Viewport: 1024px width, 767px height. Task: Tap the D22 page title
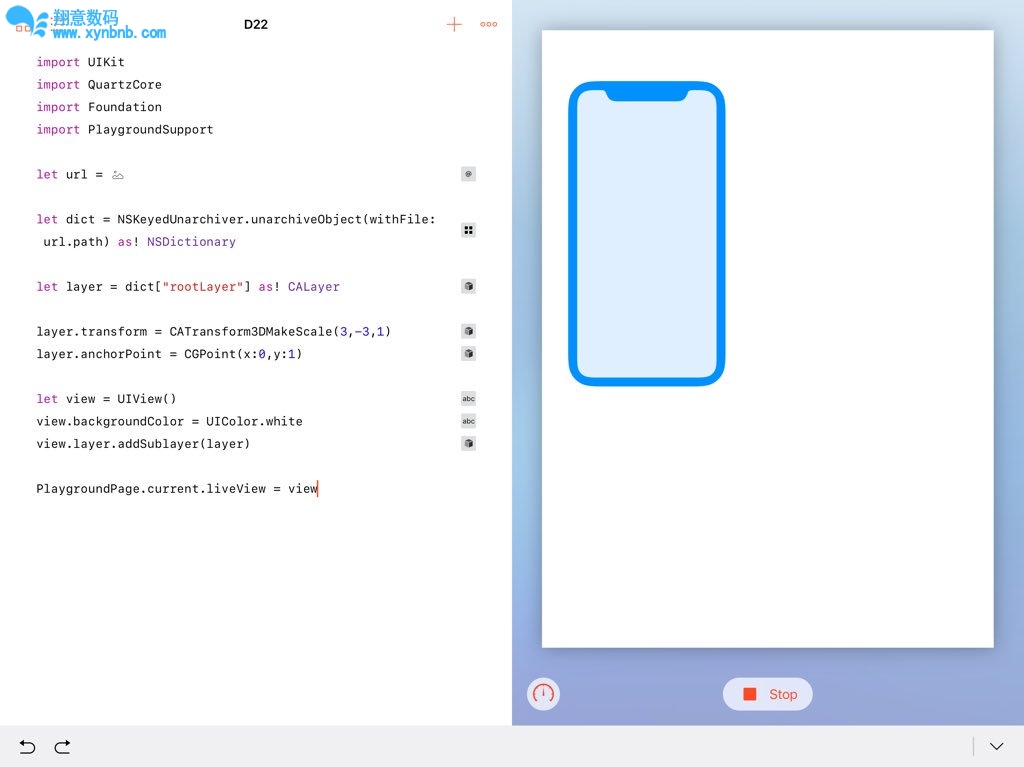[256, 24]
